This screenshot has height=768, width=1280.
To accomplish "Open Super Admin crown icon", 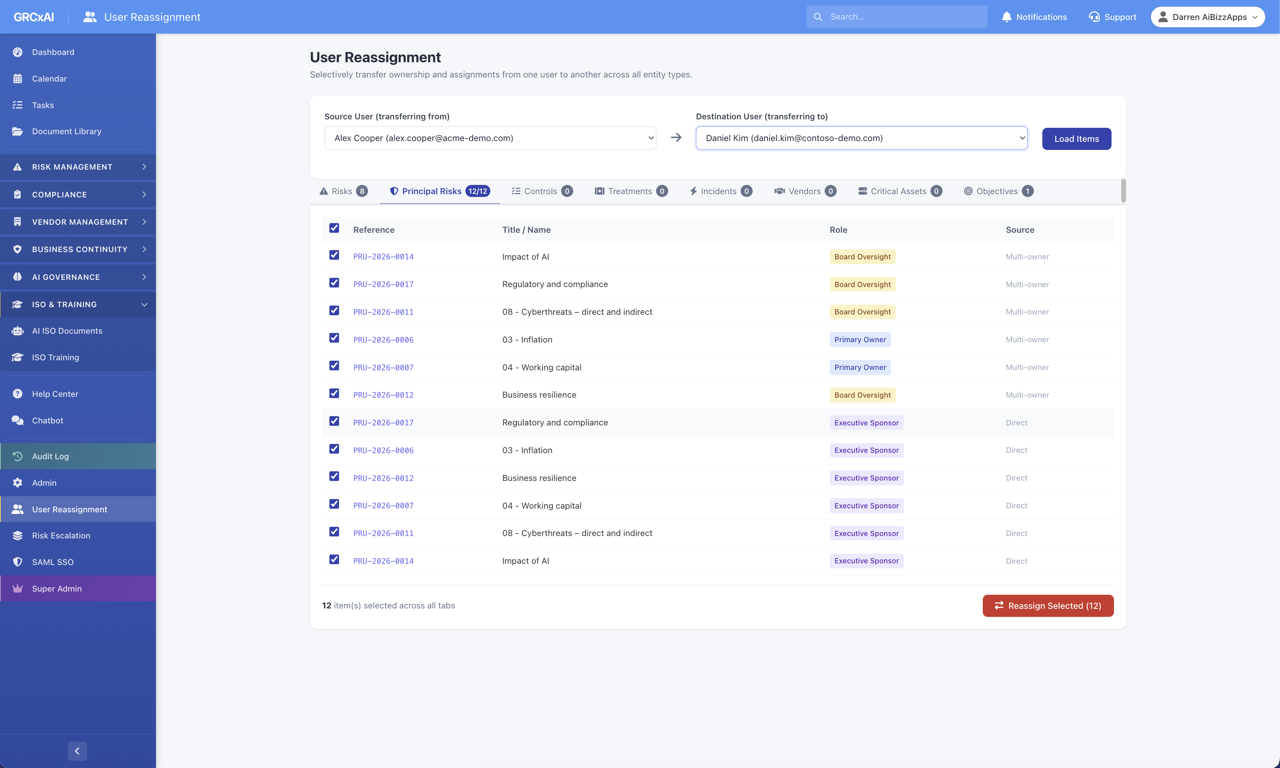I will click(x=17, y=589).
